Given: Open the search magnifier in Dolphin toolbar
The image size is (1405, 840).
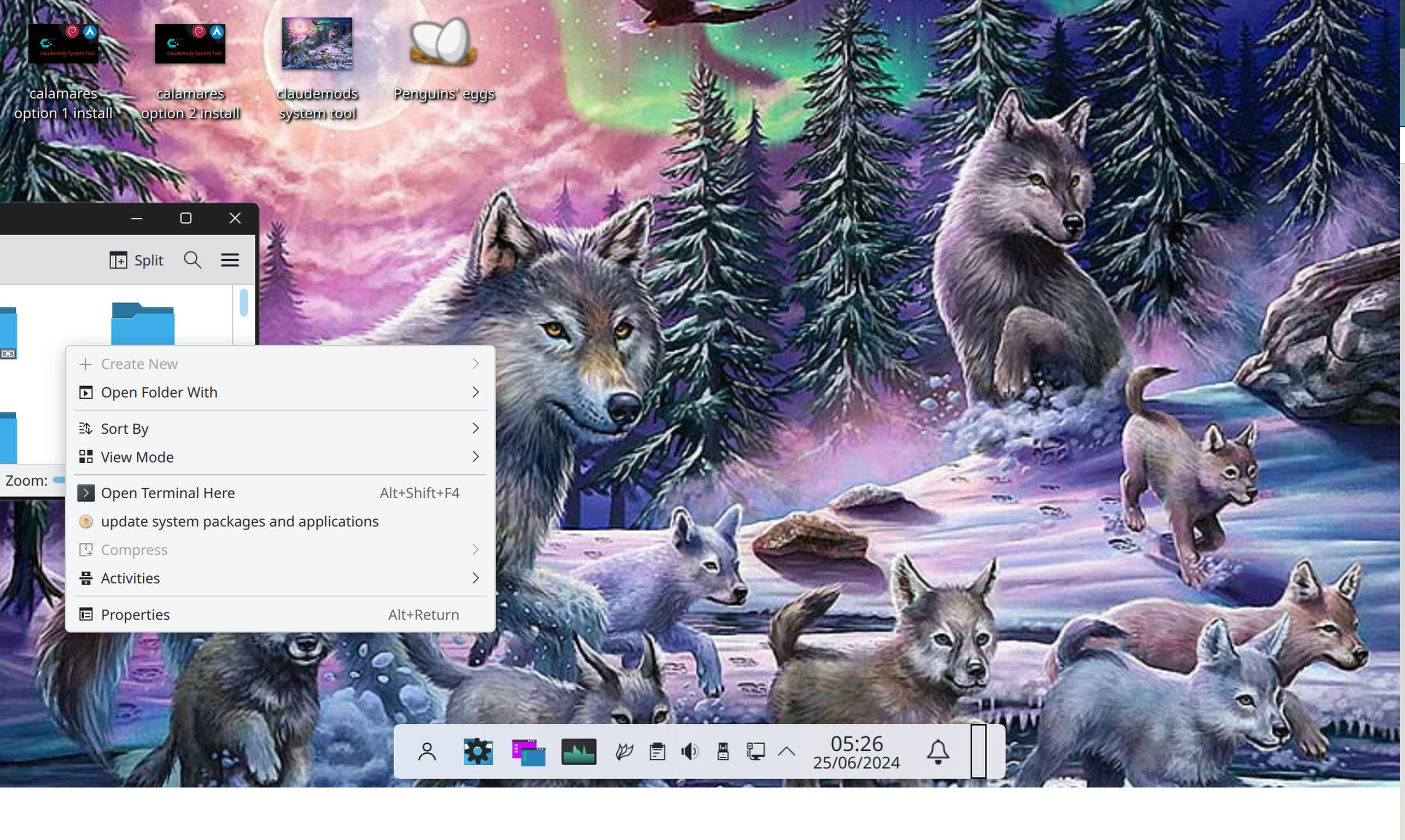Looking at the screenshot, I should click(193, 260).
